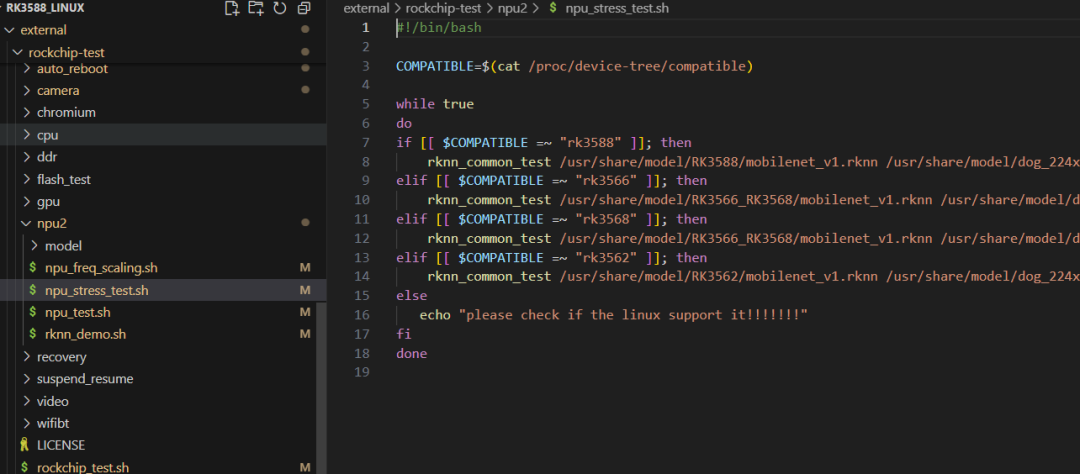This screenshot has width=1080, height=474.
Task: Expand the camera folder
Action: 27,91
